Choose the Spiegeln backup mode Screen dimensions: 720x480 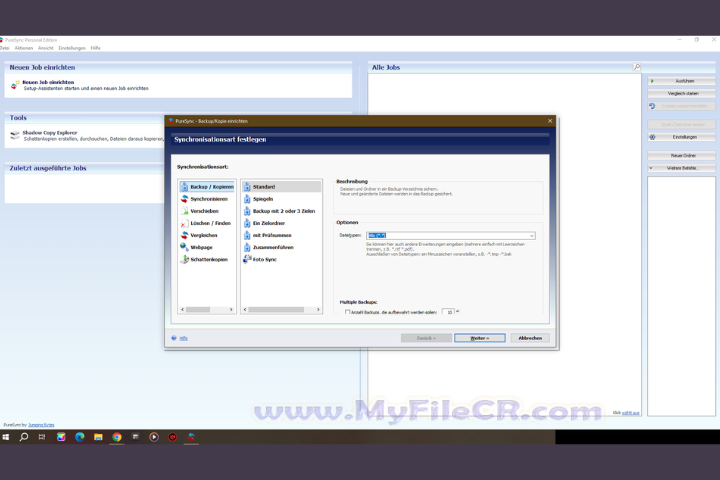tap(258, 199)
